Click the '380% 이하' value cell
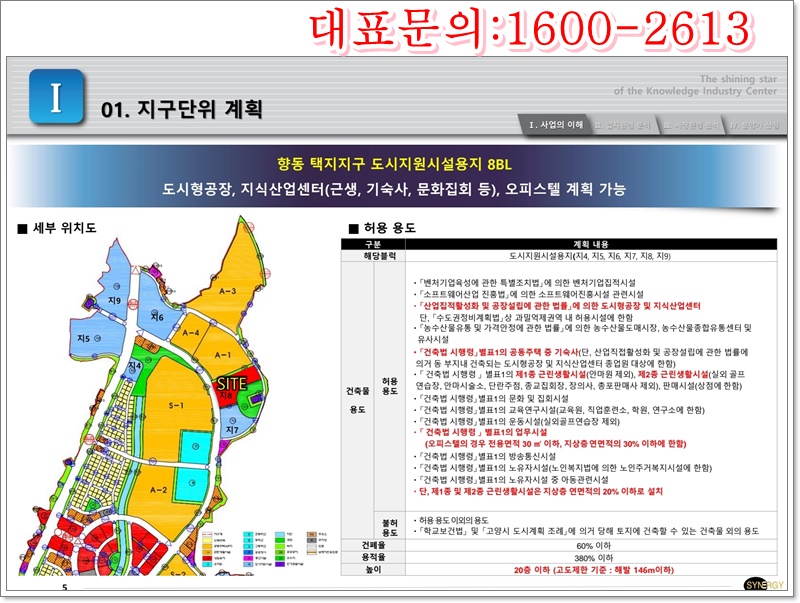800x603 pixels. point(593,558)
